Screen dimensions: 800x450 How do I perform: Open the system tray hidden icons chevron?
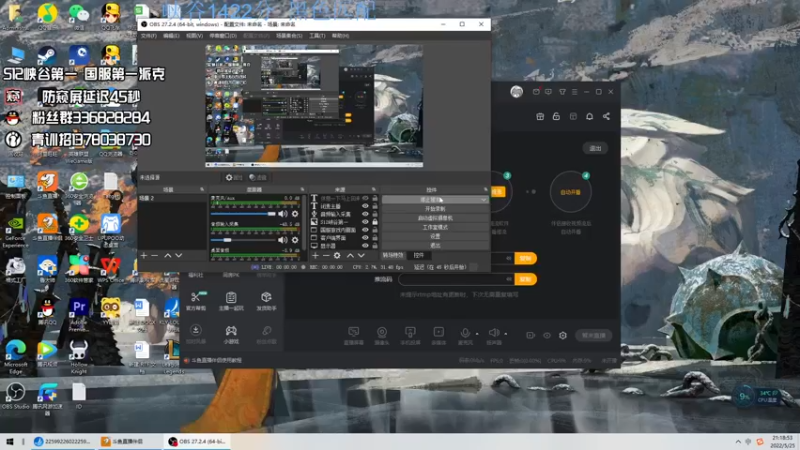point(738,442)
